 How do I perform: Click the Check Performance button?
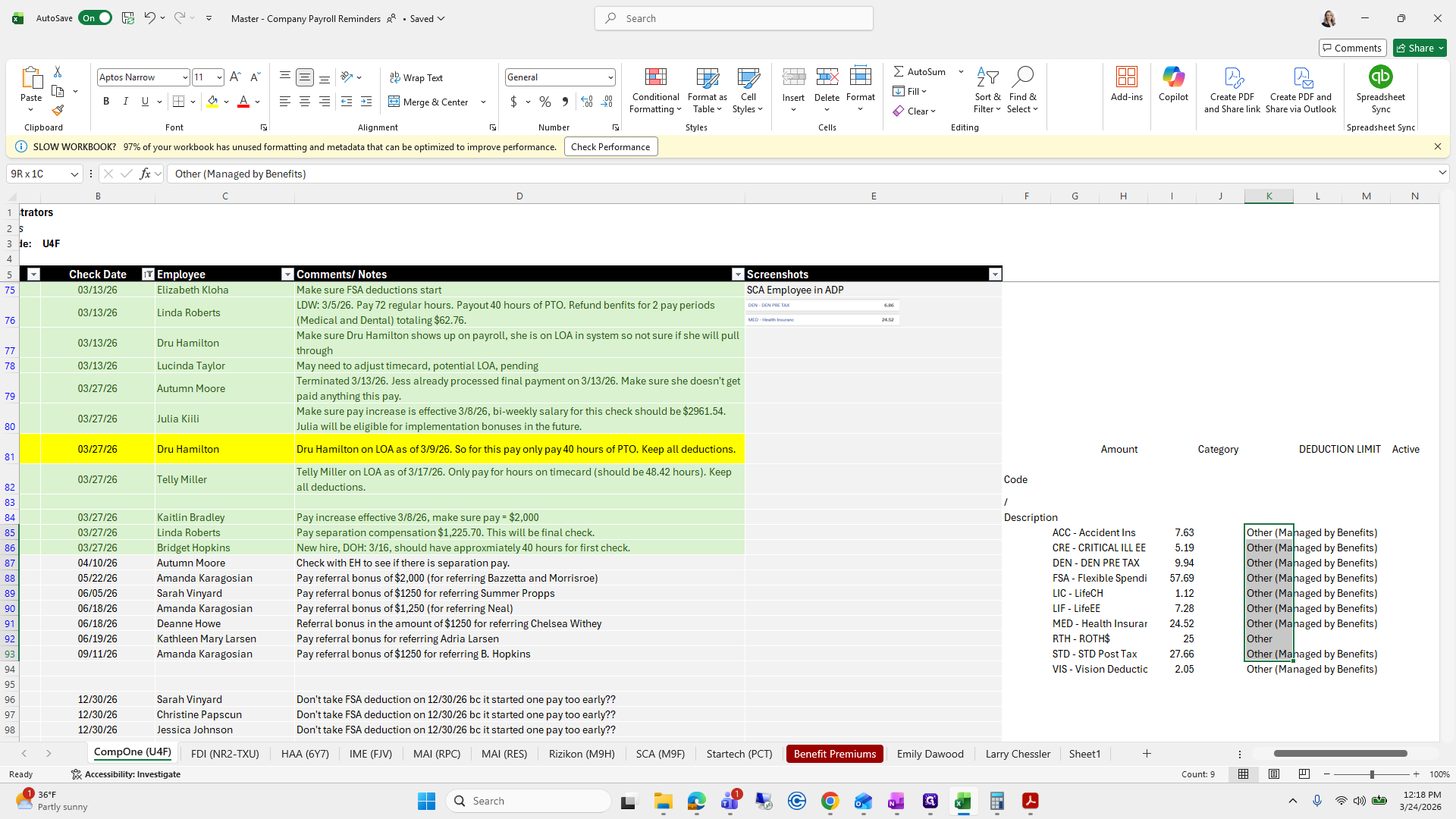tap(610, 147)
